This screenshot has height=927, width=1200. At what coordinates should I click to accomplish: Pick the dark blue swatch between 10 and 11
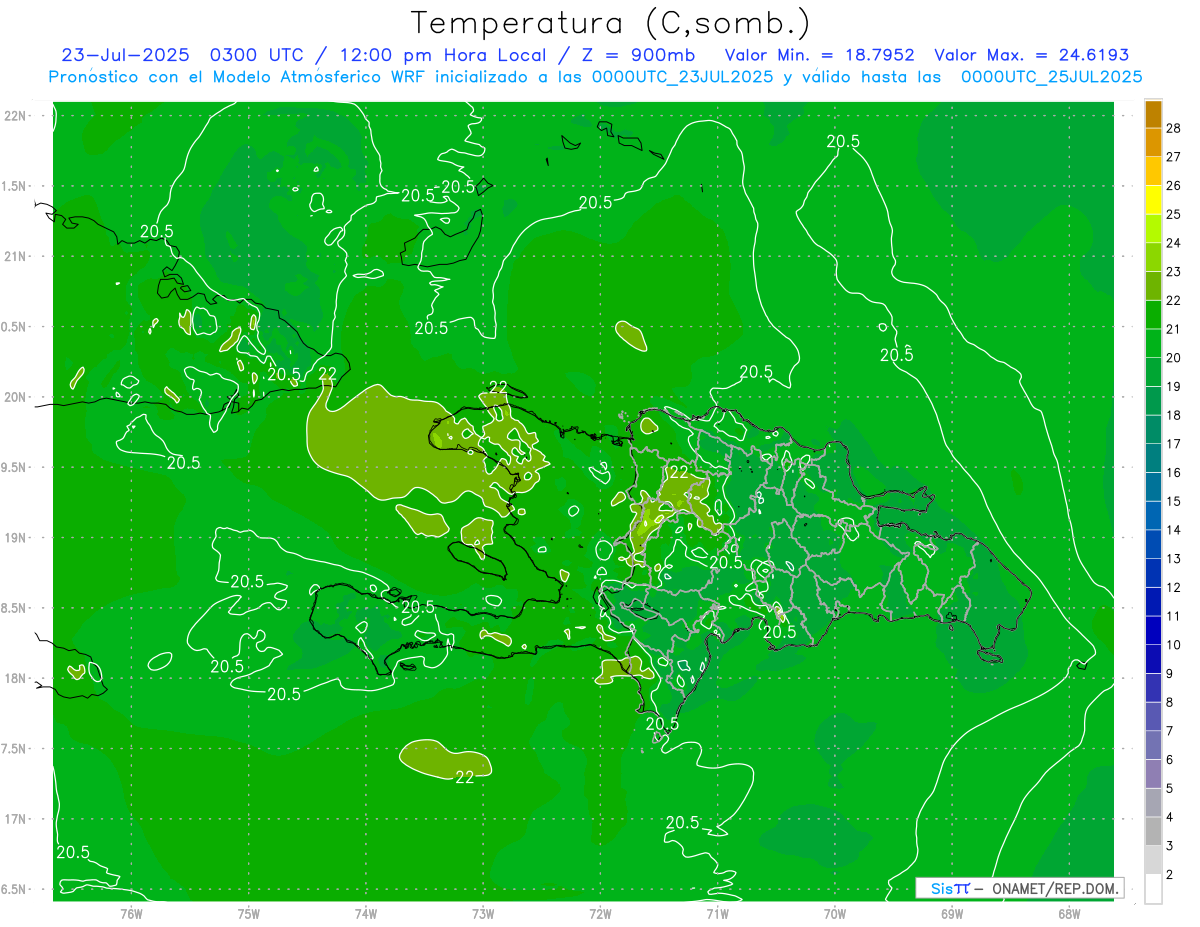tap(1153, 630)
